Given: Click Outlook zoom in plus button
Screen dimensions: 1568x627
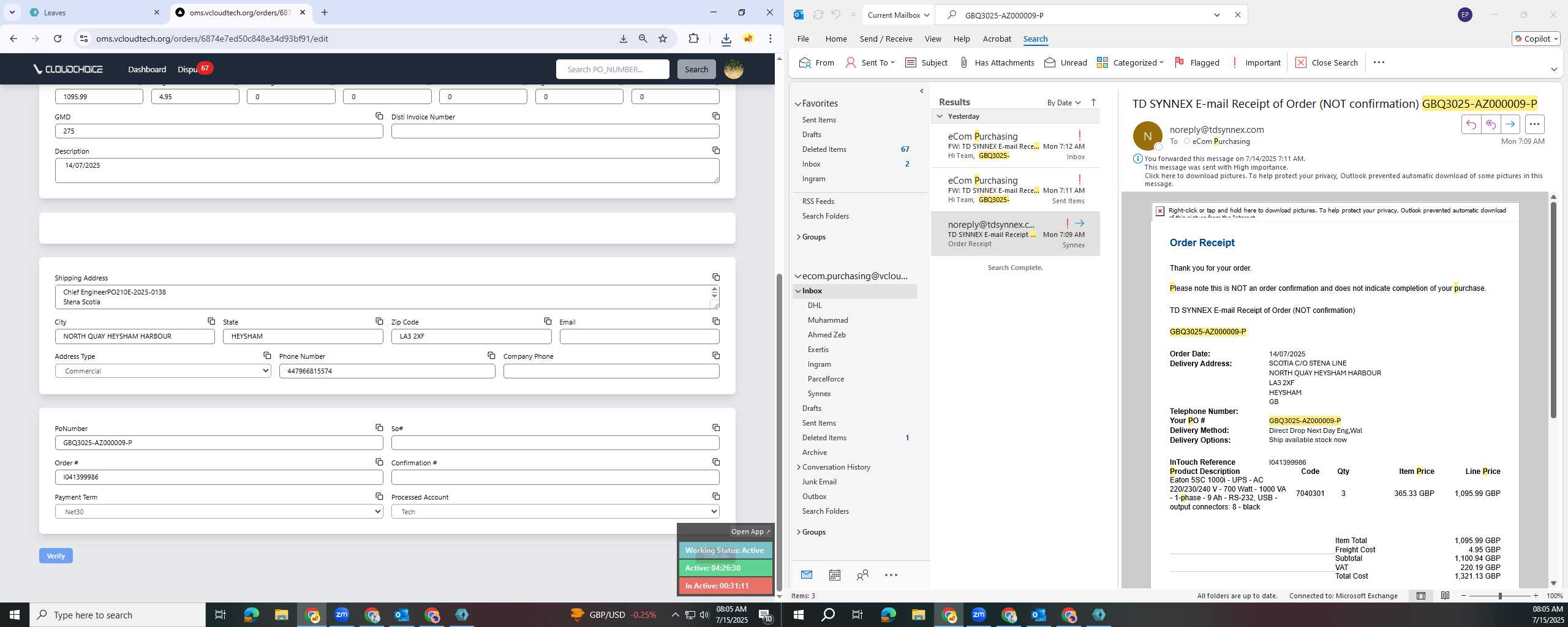Looking at the screenshot, I should (x=1535, y=596).
